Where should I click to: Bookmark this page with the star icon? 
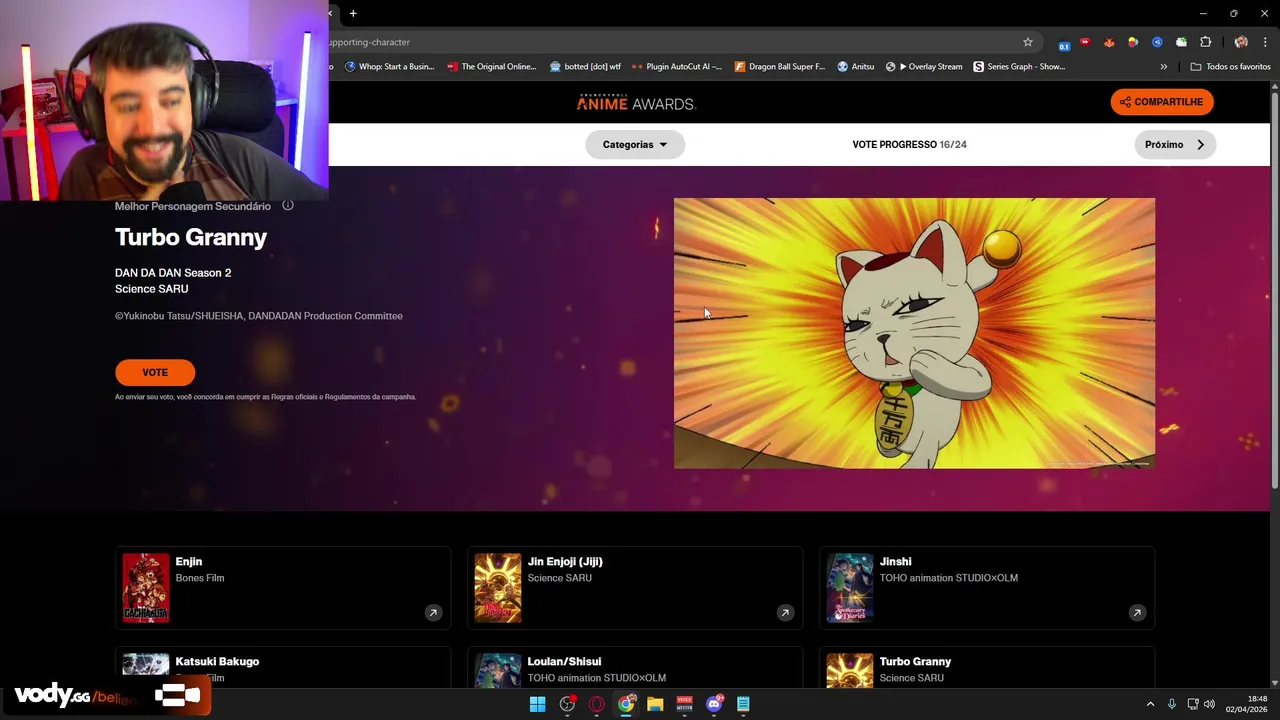pos(1027,42)
